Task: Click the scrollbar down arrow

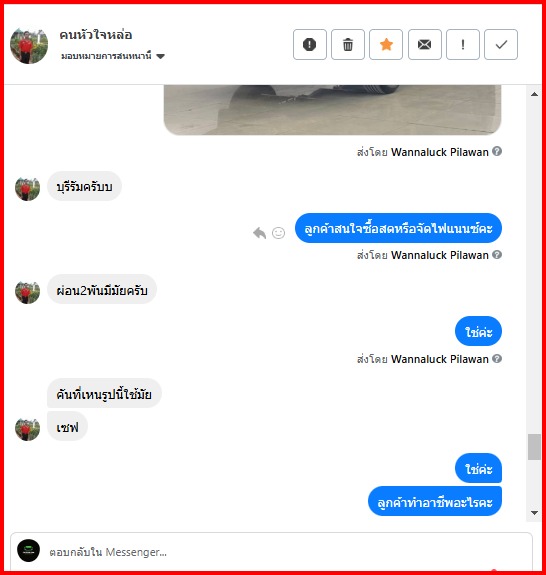Action: [x=534, y=513]
